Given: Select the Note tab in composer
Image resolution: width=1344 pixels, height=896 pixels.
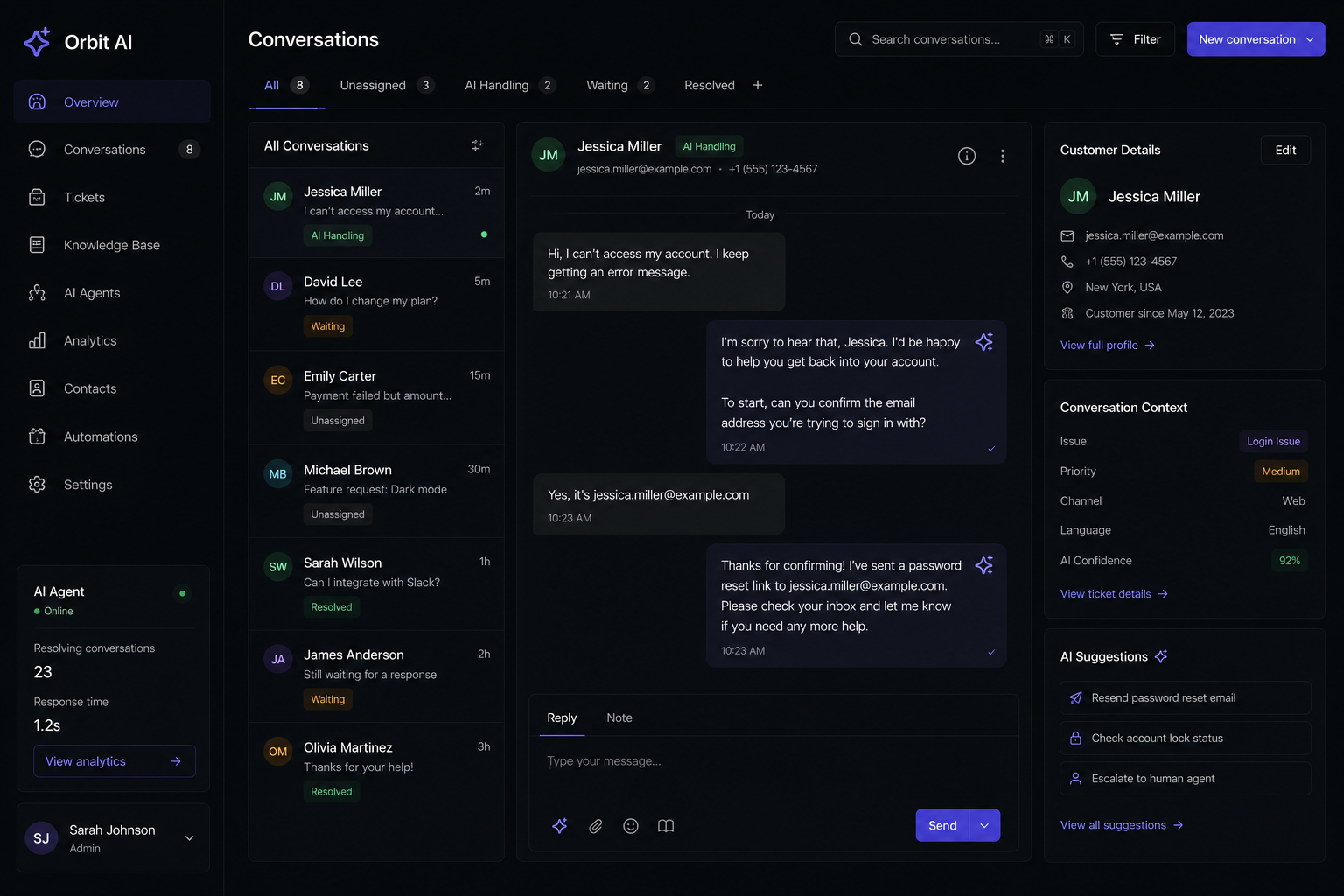Looking at the screenshot, I should 619,717.
